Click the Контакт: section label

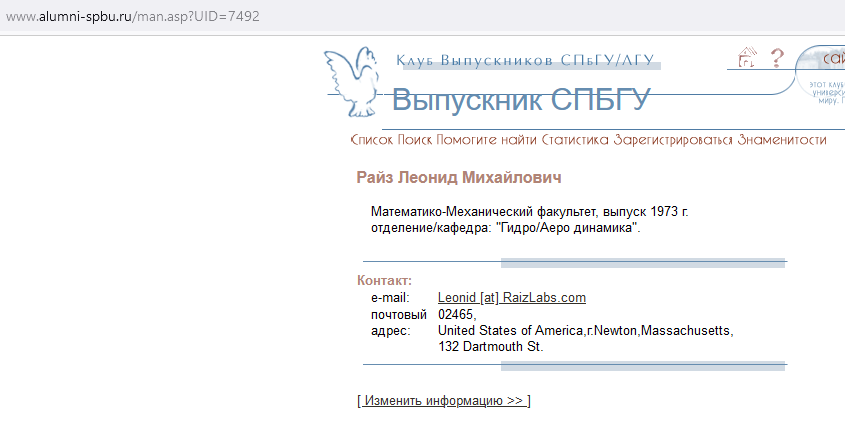384,280
